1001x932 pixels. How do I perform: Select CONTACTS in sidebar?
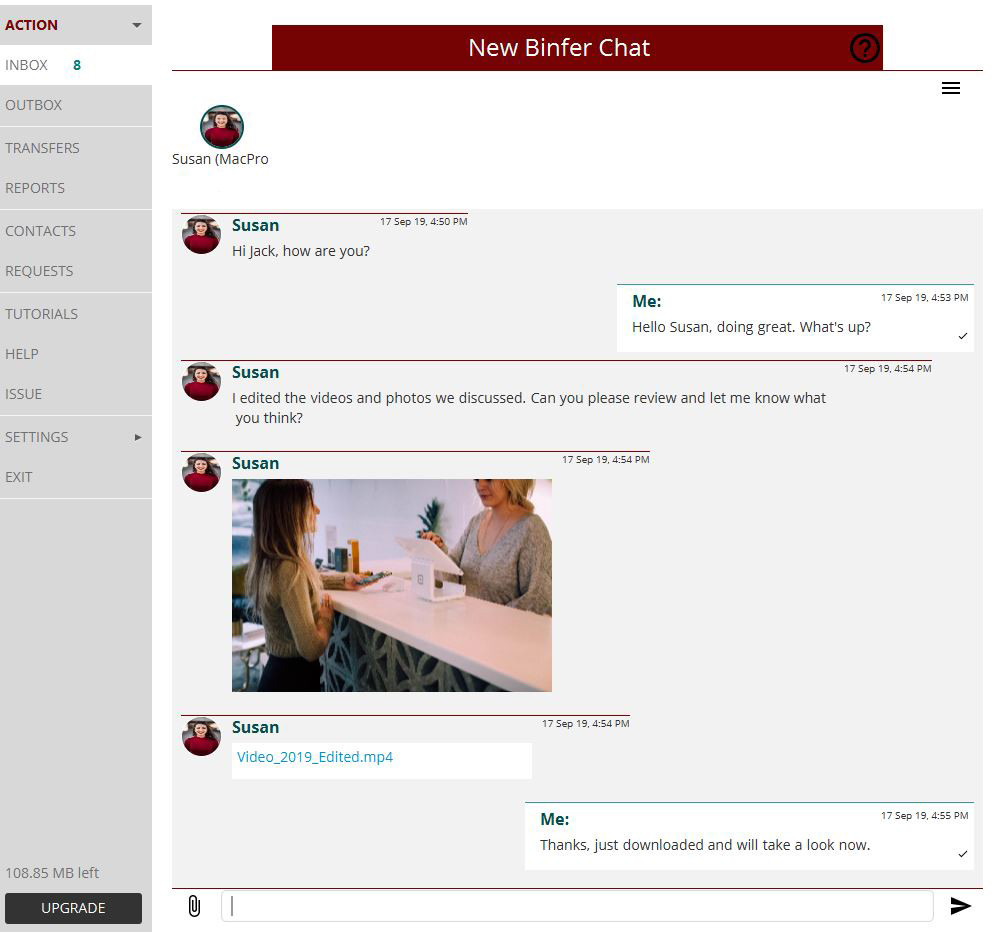click(76, 231)
